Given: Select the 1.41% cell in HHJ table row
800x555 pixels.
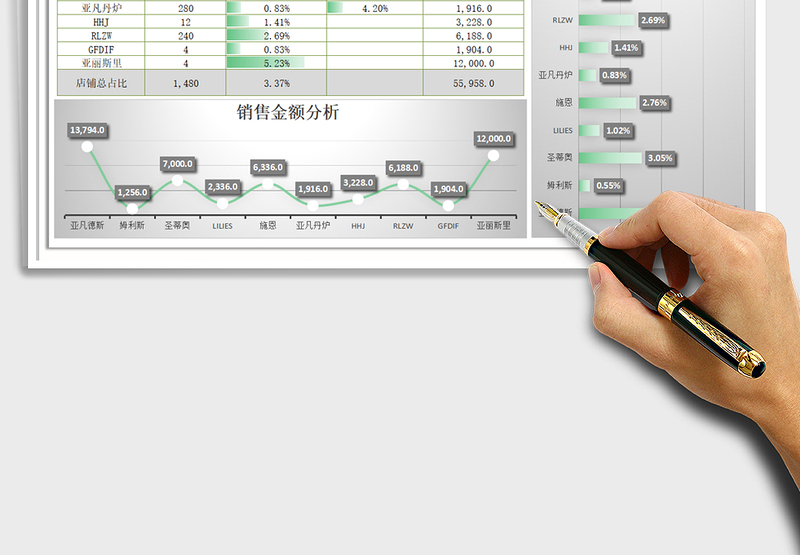Looking at the screenshot, I should tap(276, 22).
